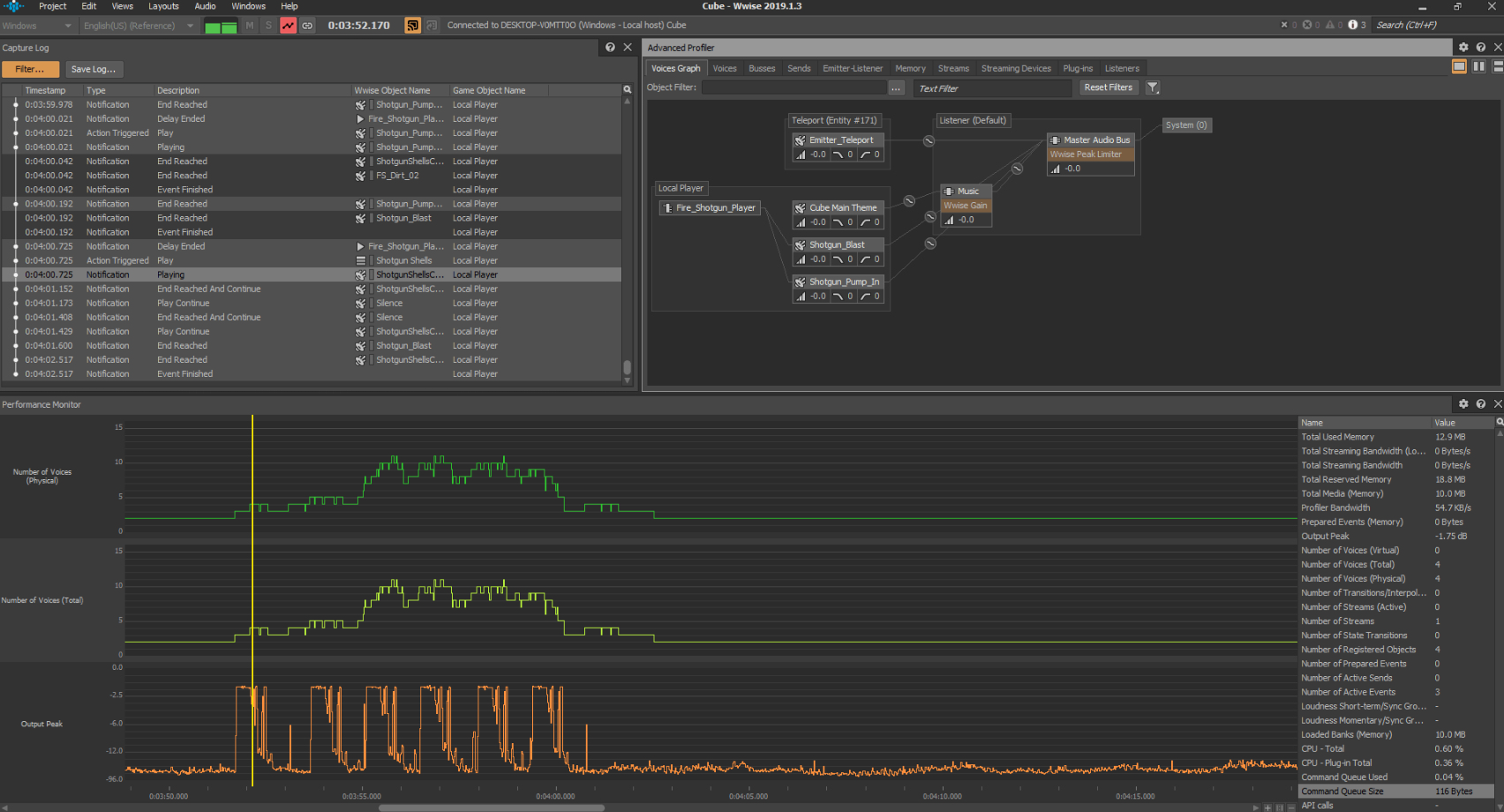Open the Performance Monitor settings gear
The height and width of the screenshot is (812, 1504).
tap(1463, 403)
